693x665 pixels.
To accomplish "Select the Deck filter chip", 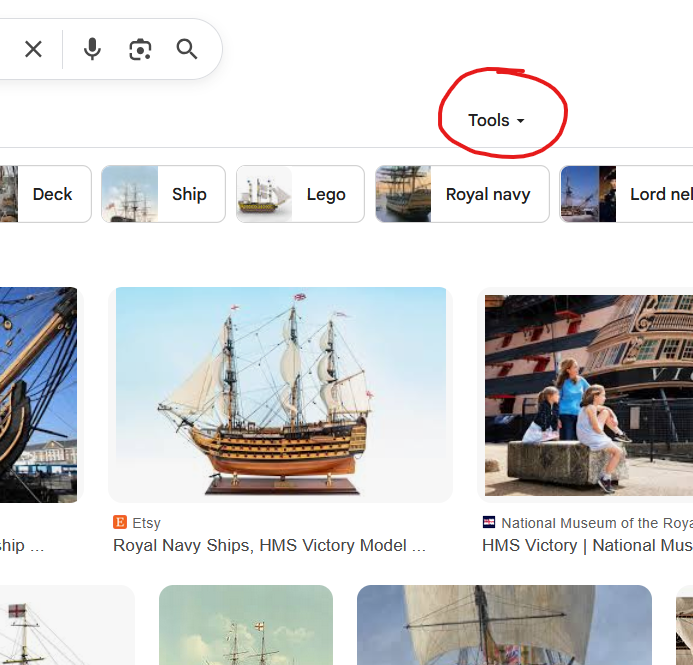I will [46, 194].
